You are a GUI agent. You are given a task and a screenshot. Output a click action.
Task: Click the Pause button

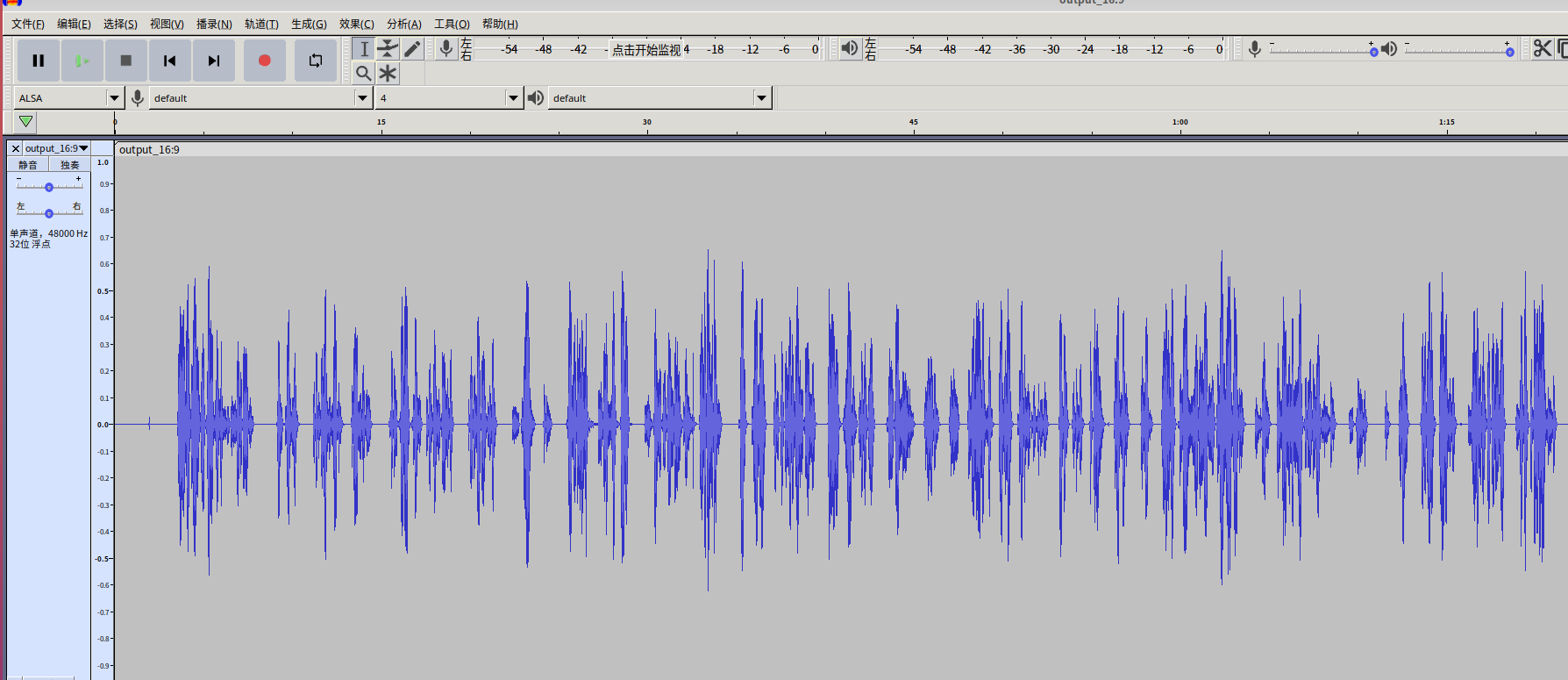(x=39, y=61)
